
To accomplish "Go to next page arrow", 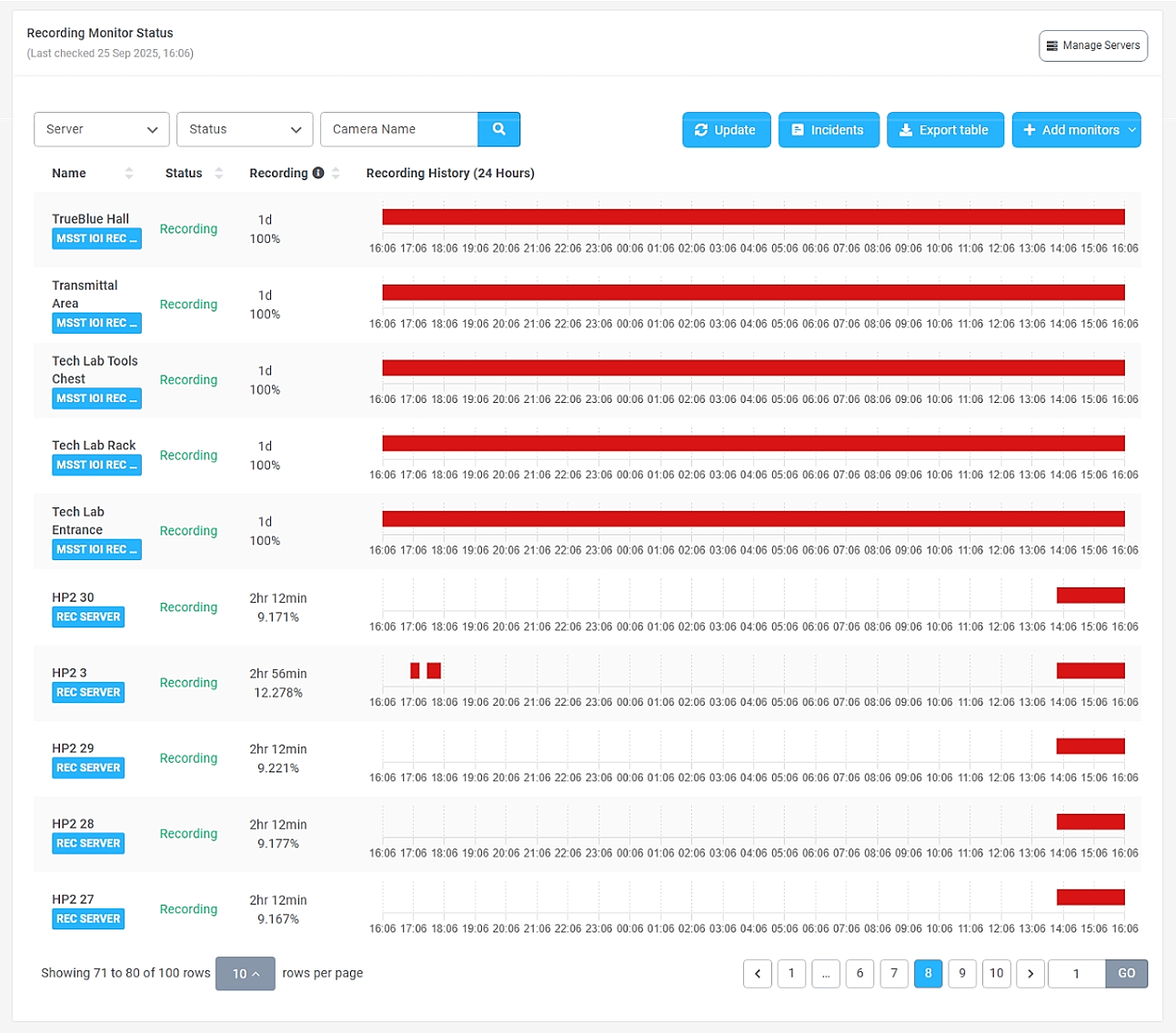I will coord(1030,973).
